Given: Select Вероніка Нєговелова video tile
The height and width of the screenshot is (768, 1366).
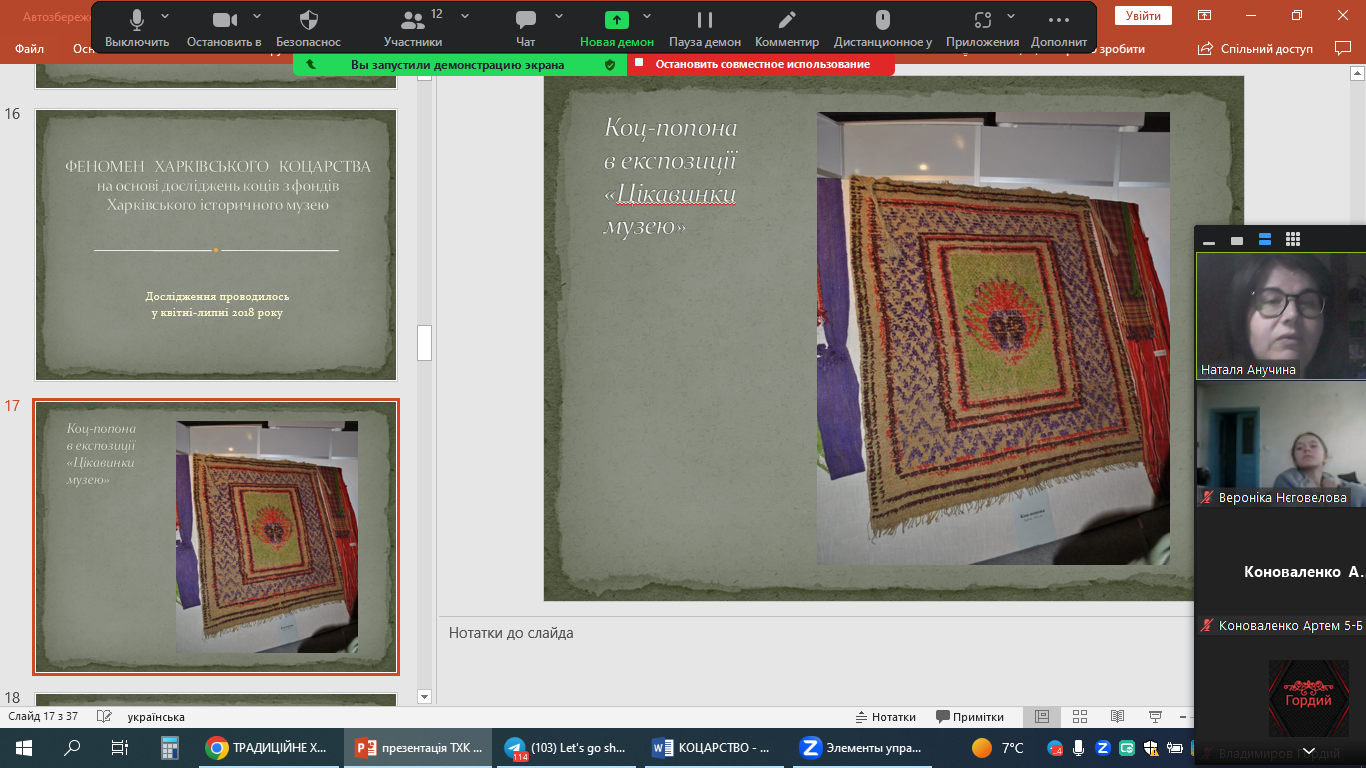Looking at the screenshot, I should pyautogui.click(x=1281, y=444).
